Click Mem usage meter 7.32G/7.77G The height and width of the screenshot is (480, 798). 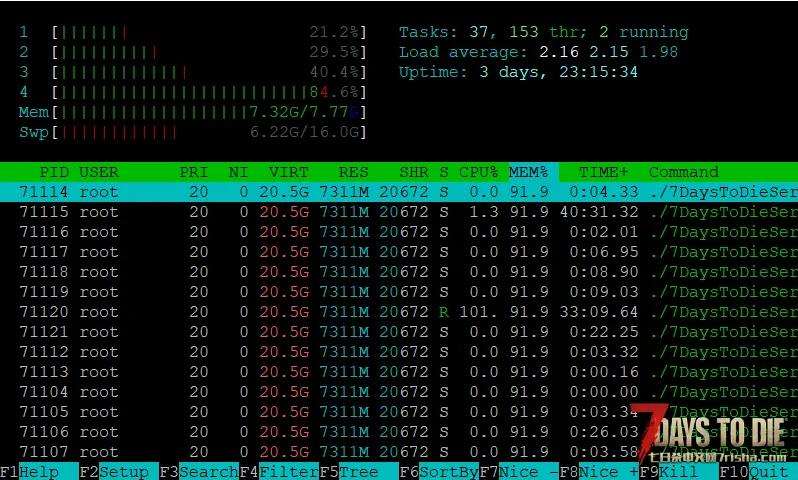(x=193, y=112)
